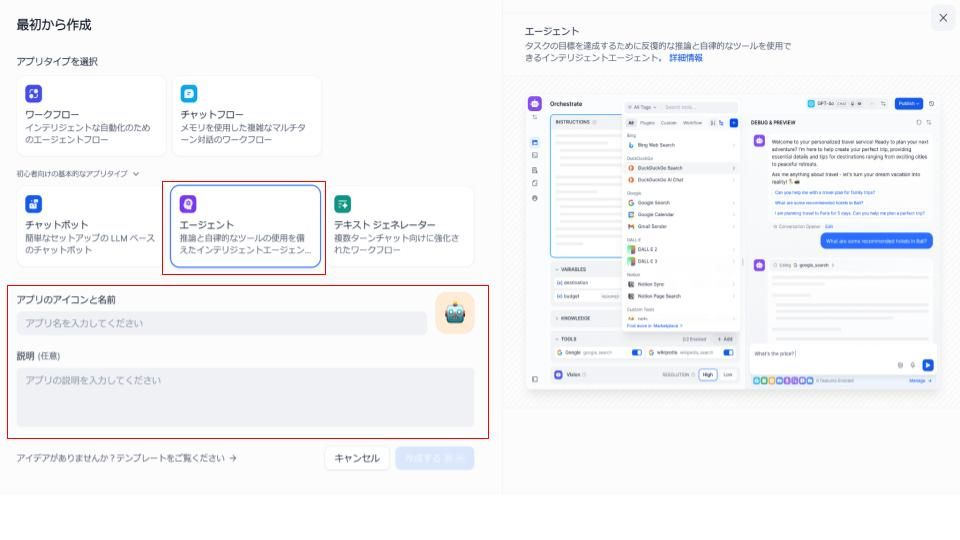The image size is (960, 540).
Task: Click the Chatbot (チャットボット) type icon
Action: click(x=34, y=203)
